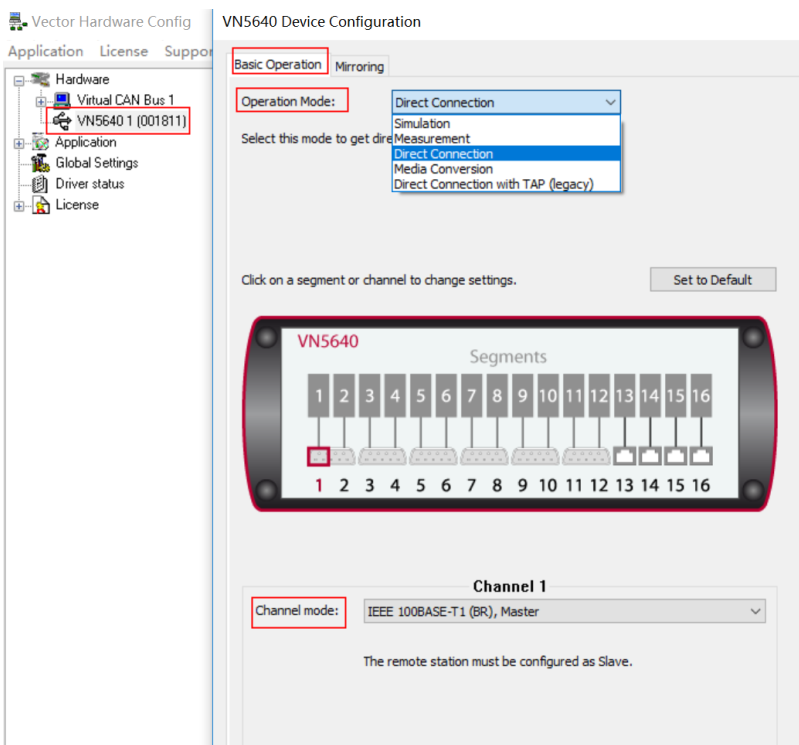The height and width of the screenshot is (745, 799).
Task: Click channel number 11 label
Action: tap(574, 486)
